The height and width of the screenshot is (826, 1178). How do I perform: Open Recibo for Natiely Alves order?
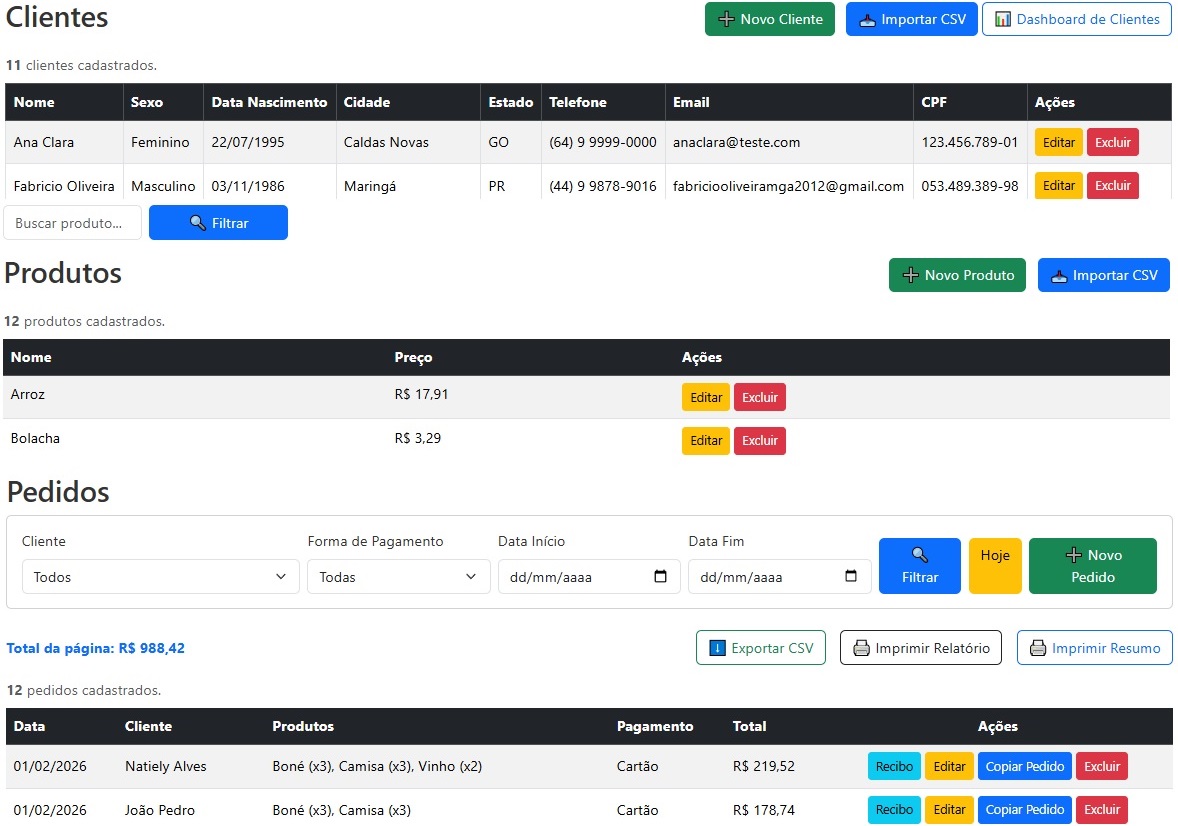[x=894, y=766]
